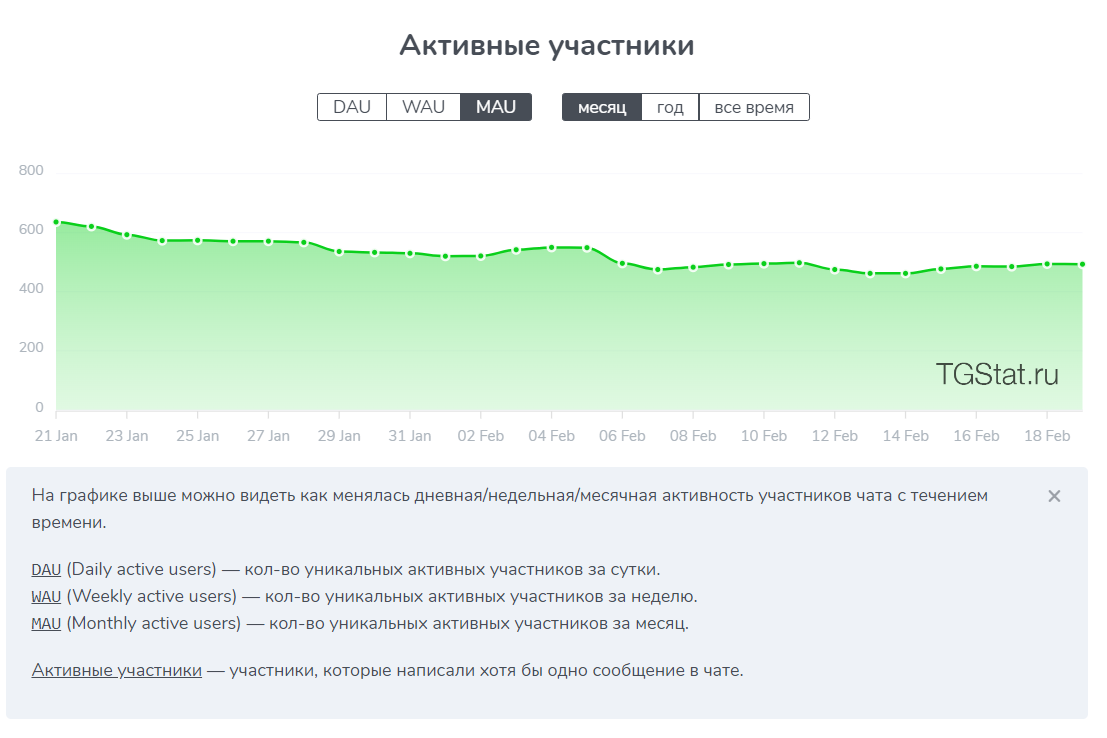The height and width of the screenshot is (738, 1107).
Task: Click the data point at 29 Jan
Action: pos(340,252)
